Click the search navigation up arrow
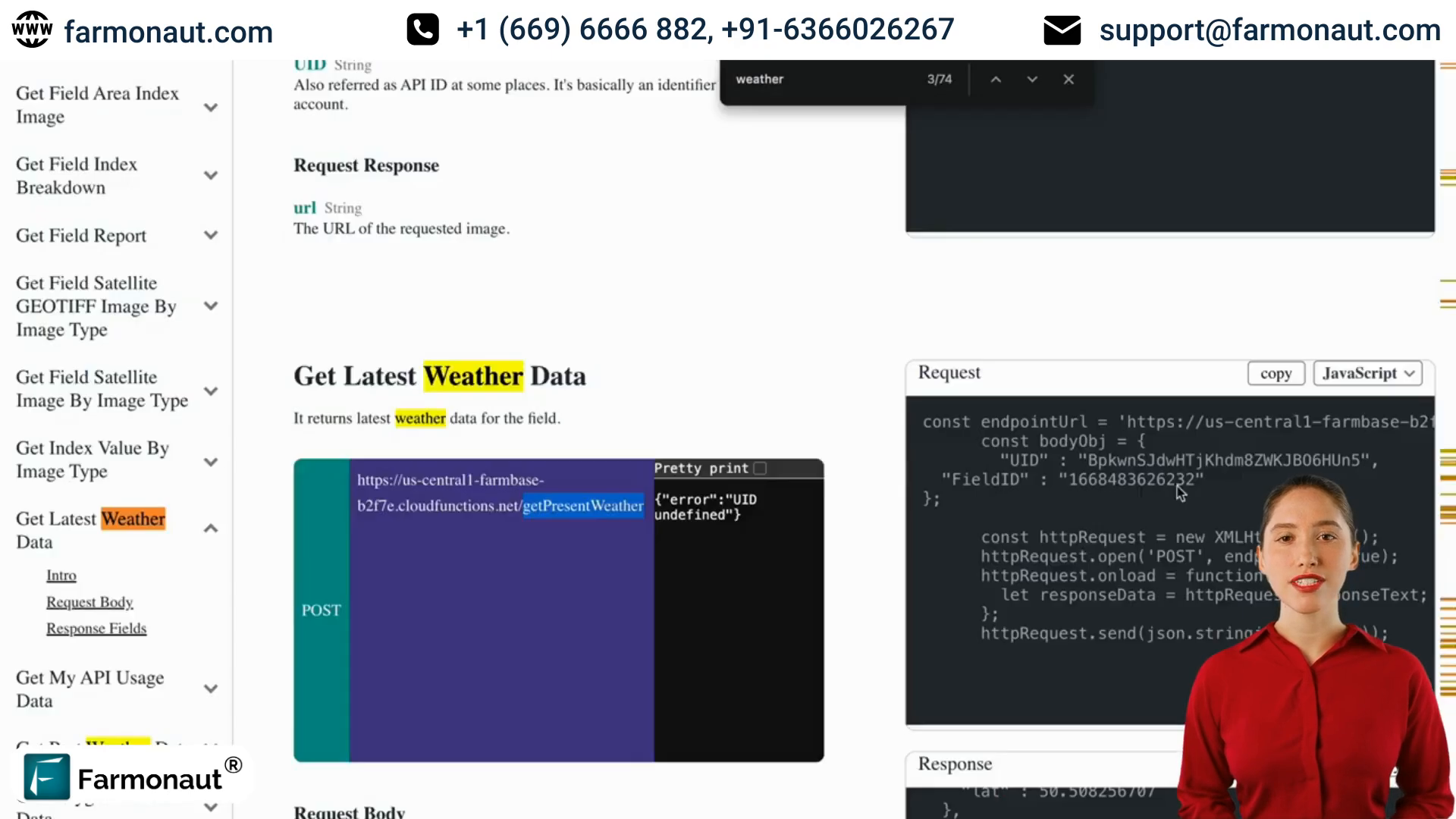 (996, 79)
